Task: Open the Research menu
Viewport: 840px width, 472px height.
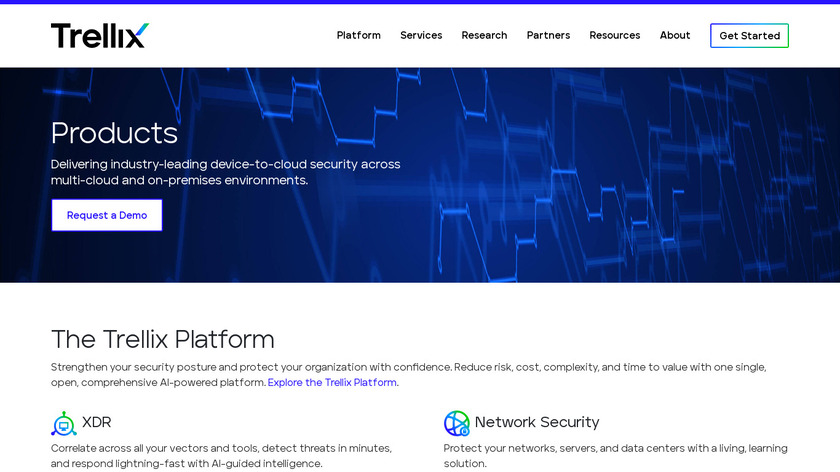Action: click(484, 35)
